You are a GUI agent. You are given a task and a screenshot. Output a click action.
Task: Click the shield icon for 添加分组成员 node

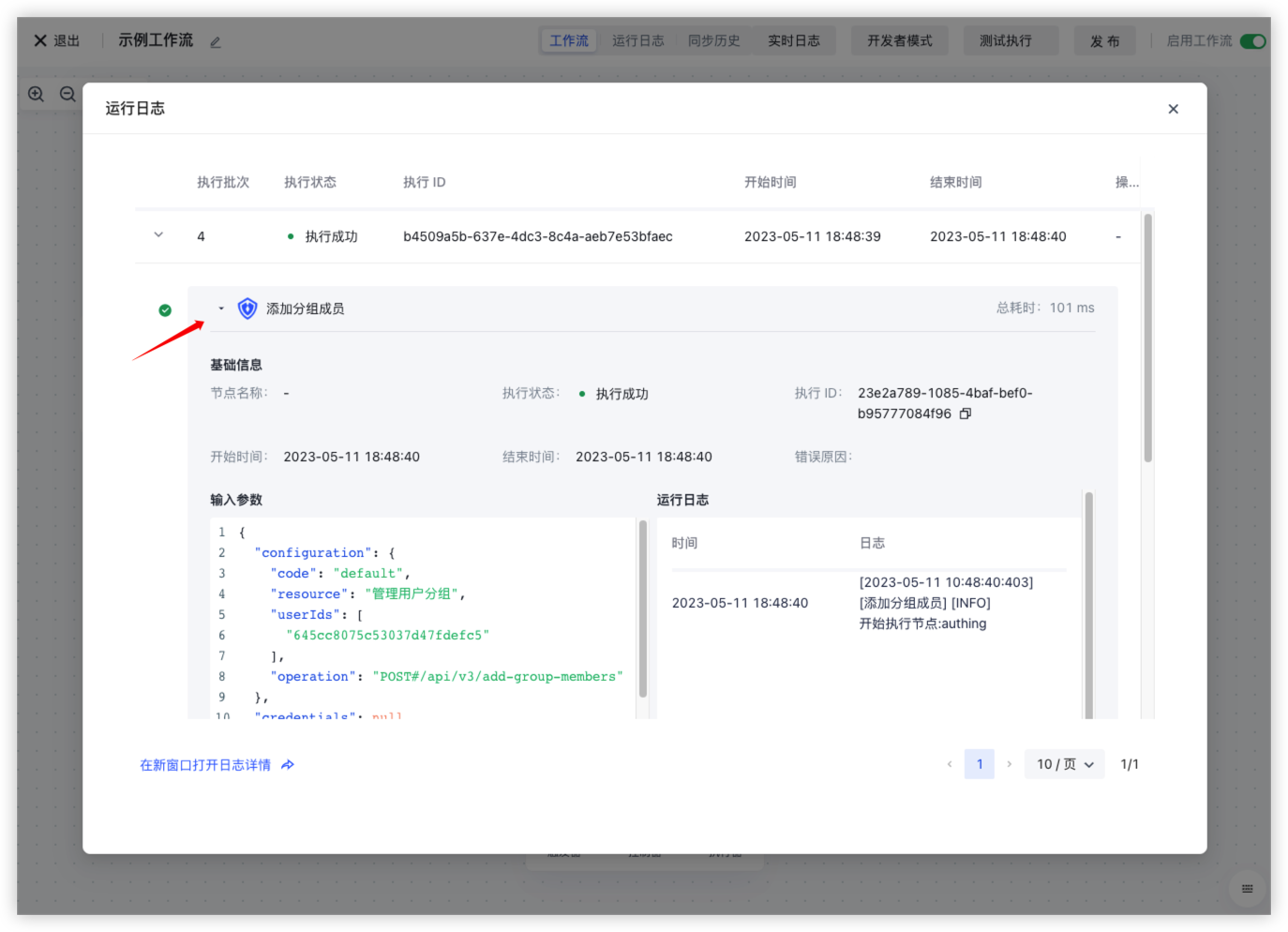coord(247,308)
